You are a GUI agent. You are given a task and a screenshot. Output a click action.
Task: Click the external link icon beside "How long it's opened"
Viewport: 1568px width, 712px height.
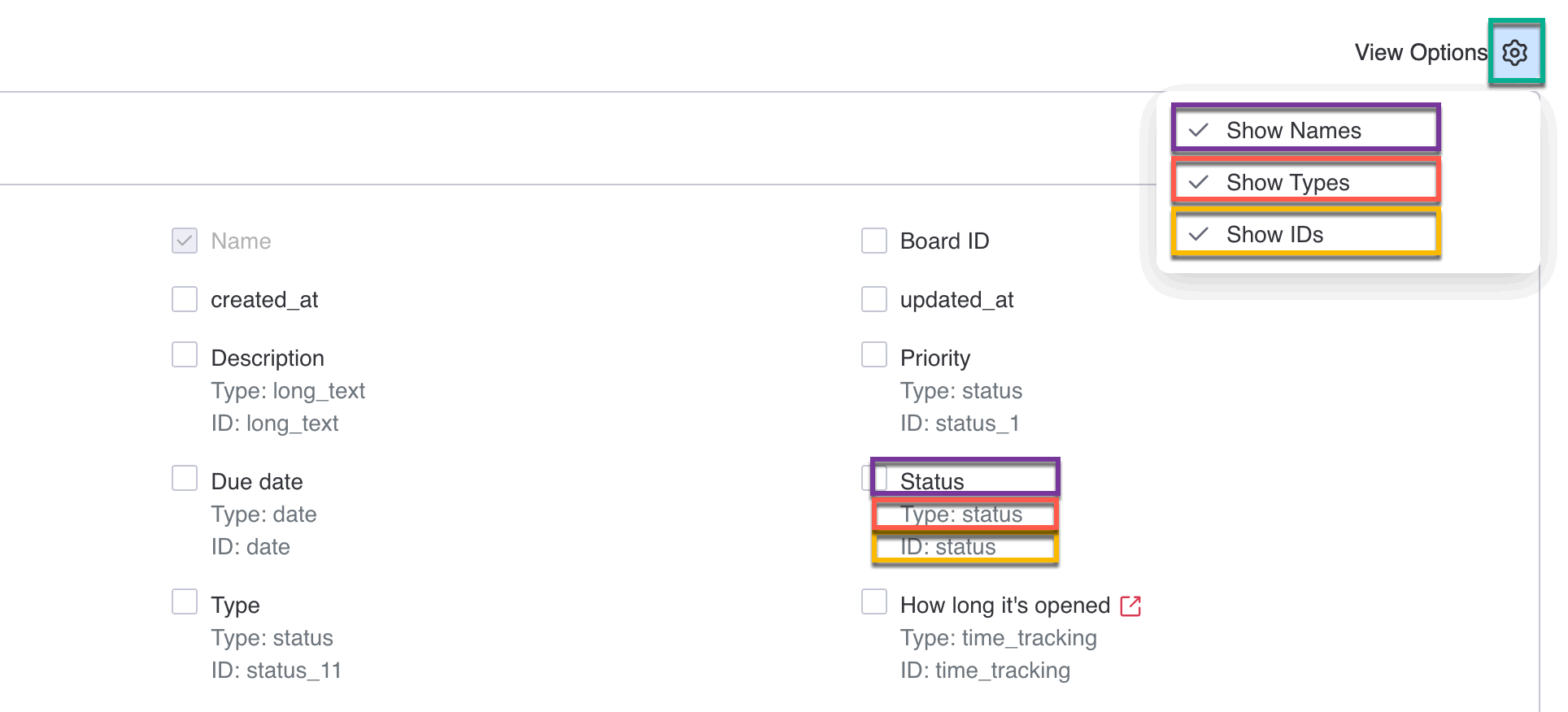1130,605
